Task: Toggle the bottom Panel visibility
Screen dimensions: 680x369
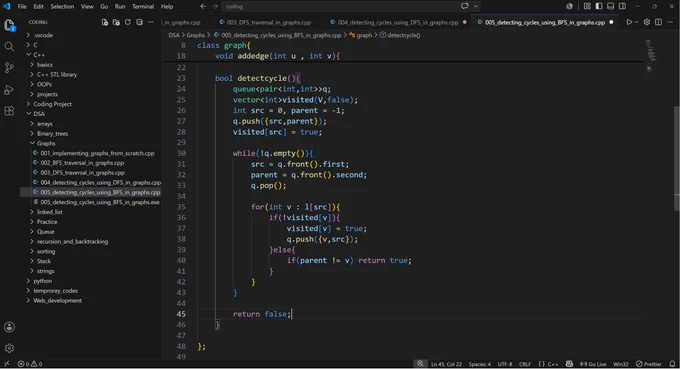Action: [x=611, y=6]
